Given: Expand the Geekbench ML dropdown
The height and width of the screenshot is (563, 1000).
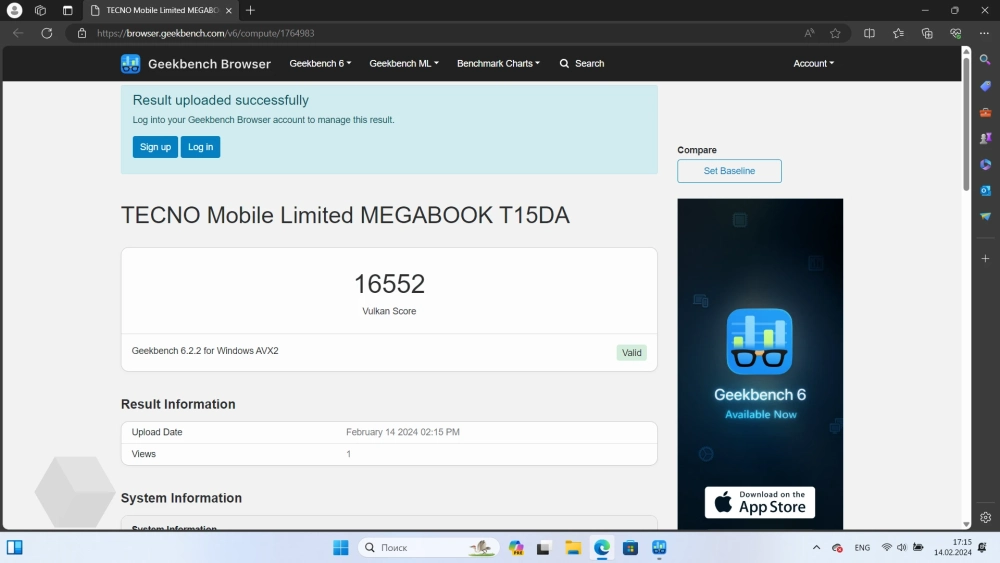Looking at the screenshot, I should click(x=404, y=63).
